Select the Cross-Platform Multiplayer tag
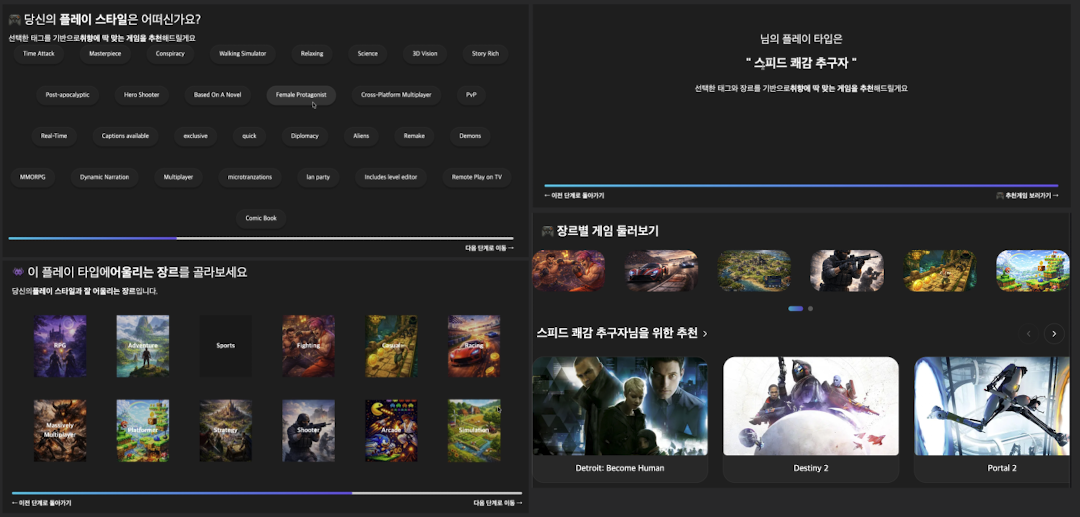The height and width of the screenshot is (517, 1080). 396,95
